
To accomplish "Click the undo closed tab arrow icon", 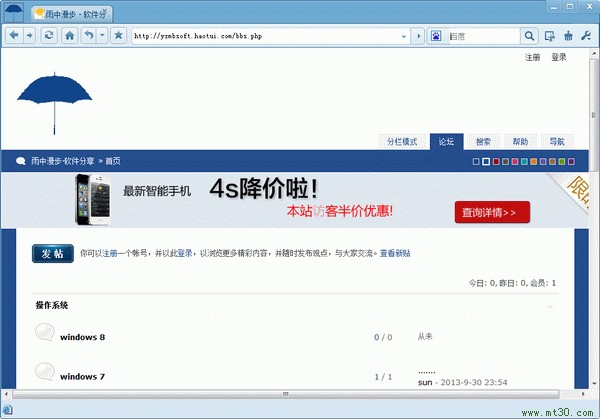I will click(x=88, y=36).
